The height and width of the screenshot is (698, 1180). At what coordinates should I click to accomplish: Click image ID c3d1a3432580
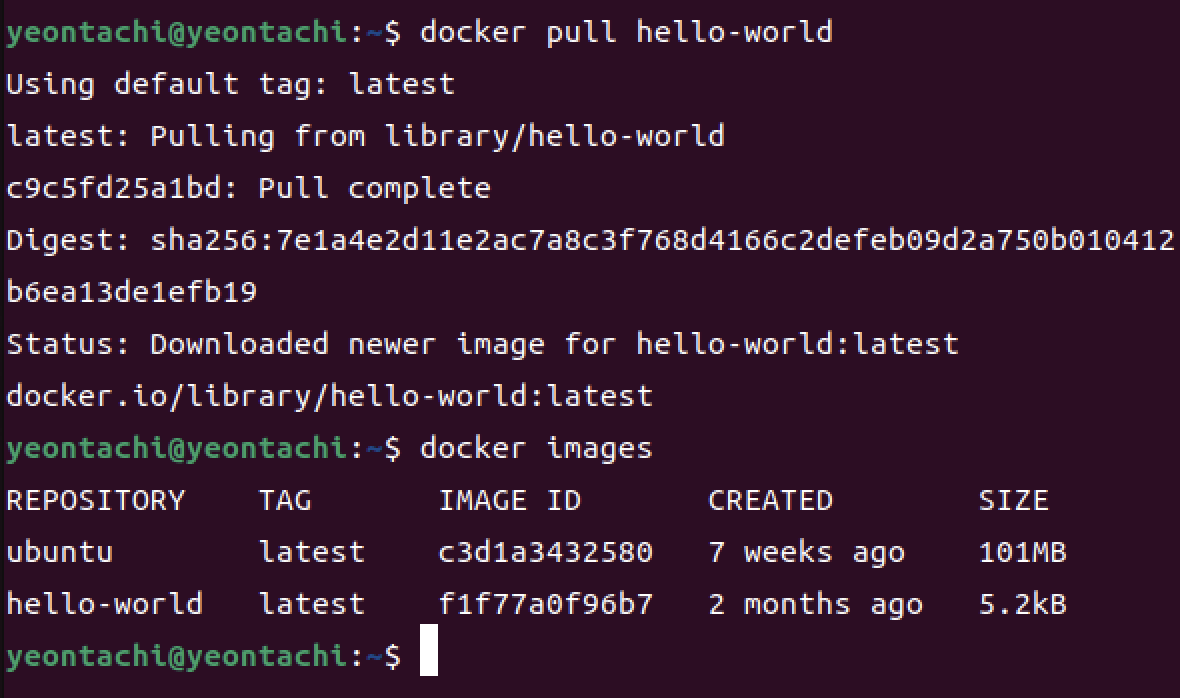546,552
